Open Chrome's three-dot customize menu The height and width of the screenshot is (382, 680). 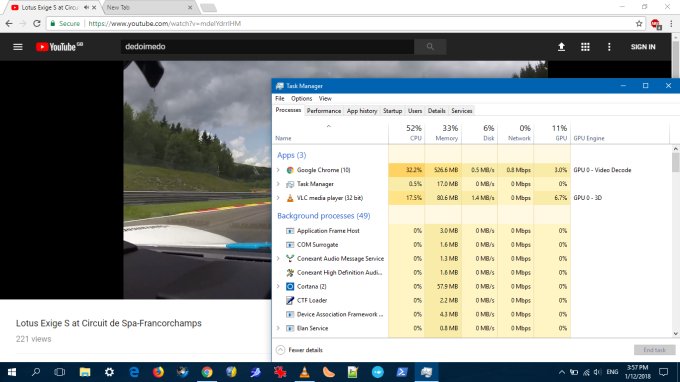(671, 23)
